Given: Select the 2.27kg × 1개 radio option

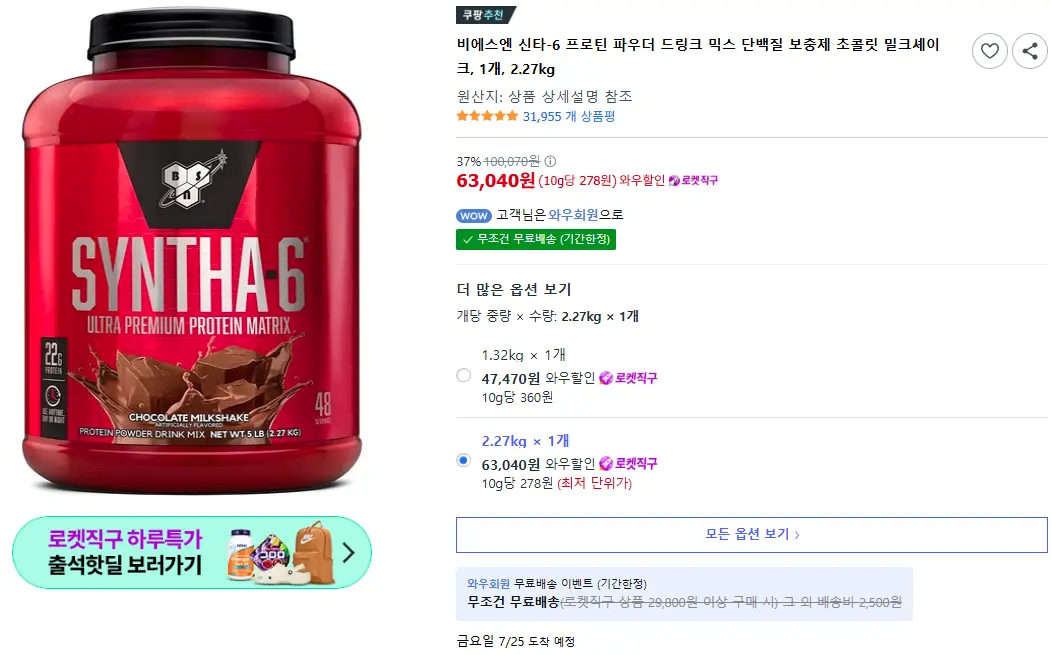Looking at the screenshot, I should (x=463, y=461).
